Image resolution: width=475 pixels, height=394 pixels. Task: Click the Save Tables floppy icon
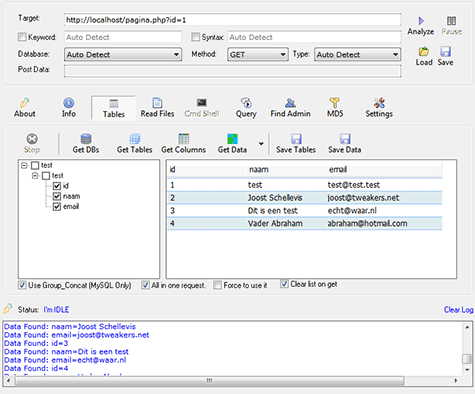(296, 139)
